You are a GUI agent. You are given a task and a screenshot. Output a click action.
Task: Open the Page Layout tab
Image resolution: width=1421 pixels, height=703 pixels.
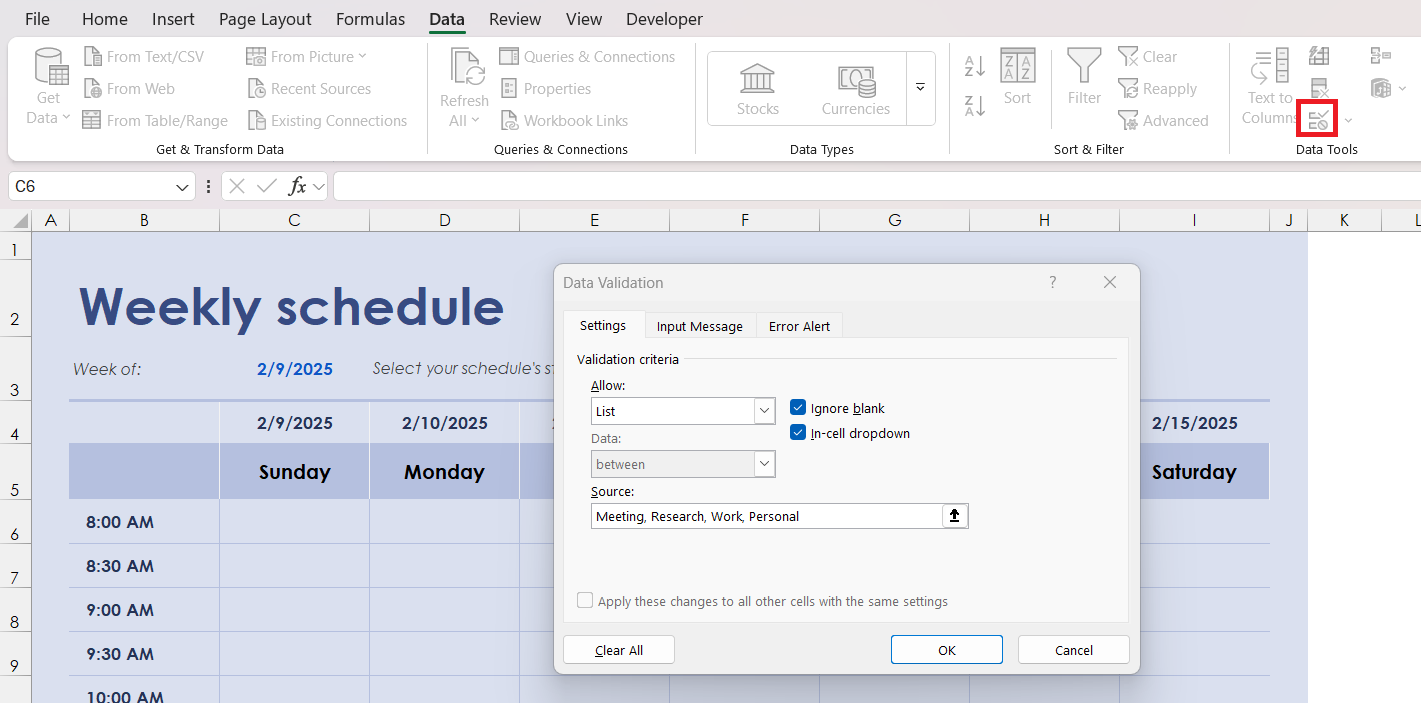pos(265,19)
